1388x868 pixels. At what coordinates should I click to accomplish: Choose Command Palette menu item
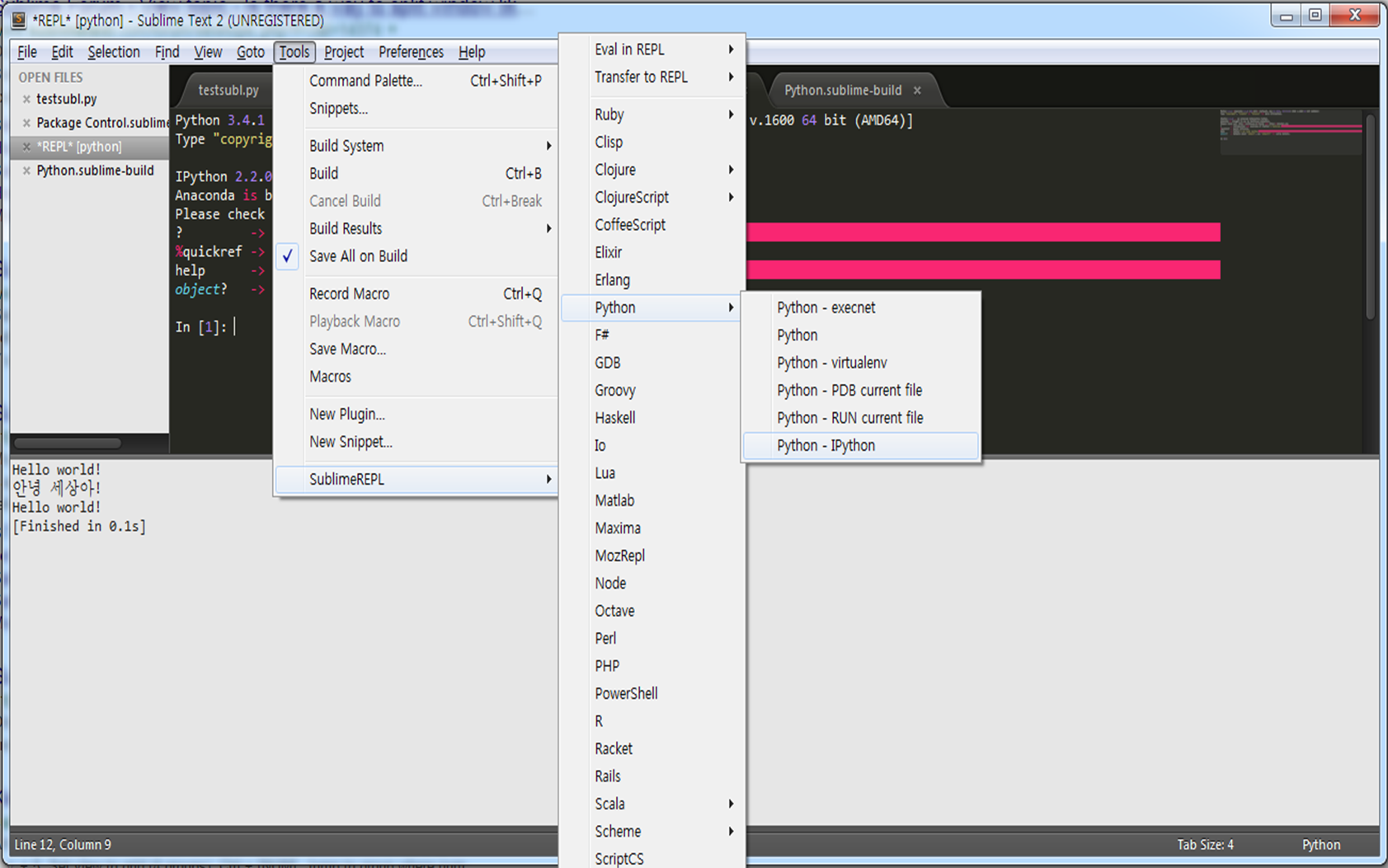point(416,81)
